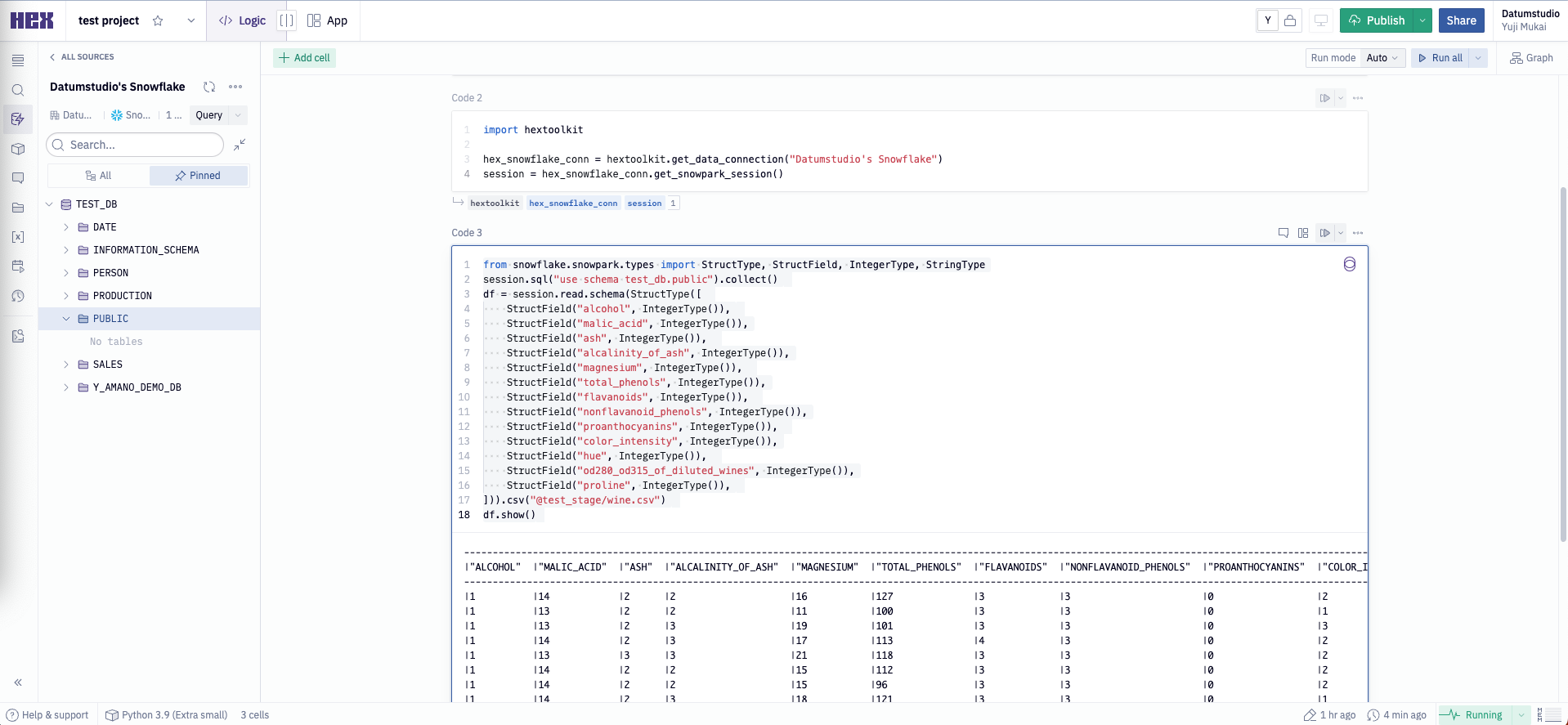Toggle the side-by-side split view
Screen dimensions: 1568x725
(286, 20)
